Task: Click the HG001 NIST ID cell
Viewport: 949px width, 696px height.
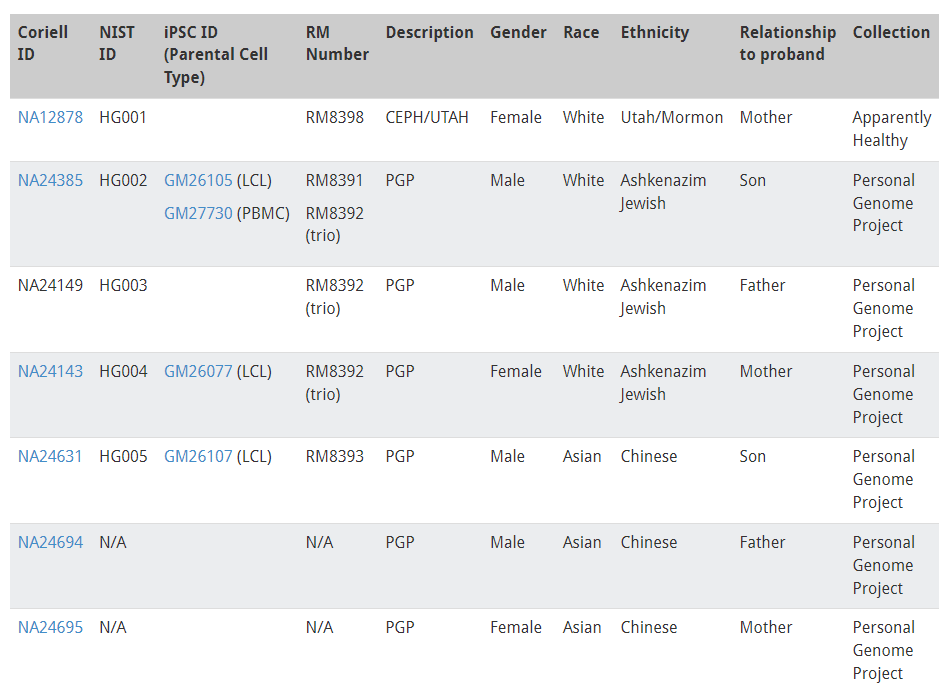Action: (x=123, y=117)
